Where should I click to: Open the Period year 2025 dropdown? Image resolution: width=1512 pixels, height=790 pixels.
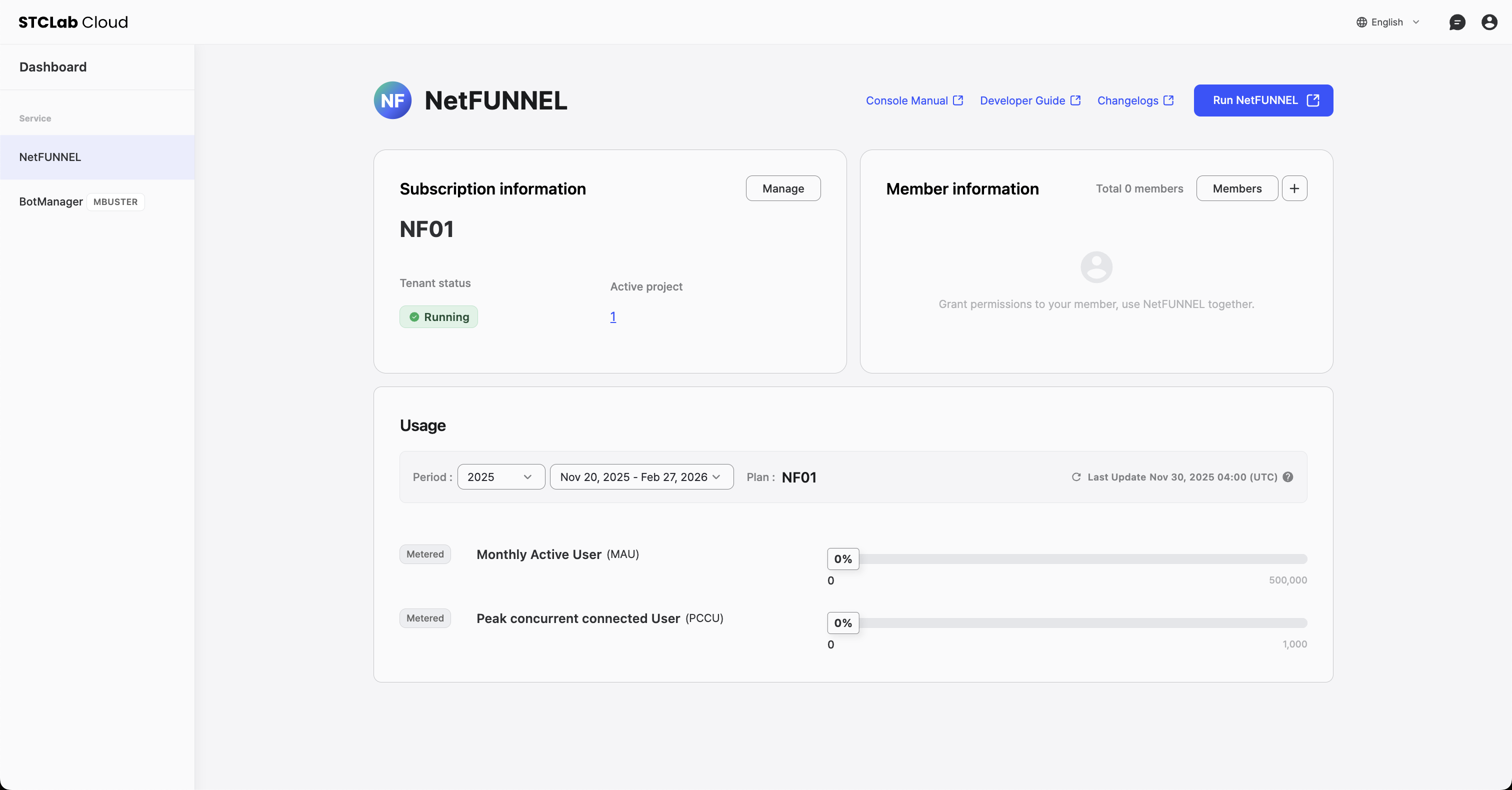point(500,476)
